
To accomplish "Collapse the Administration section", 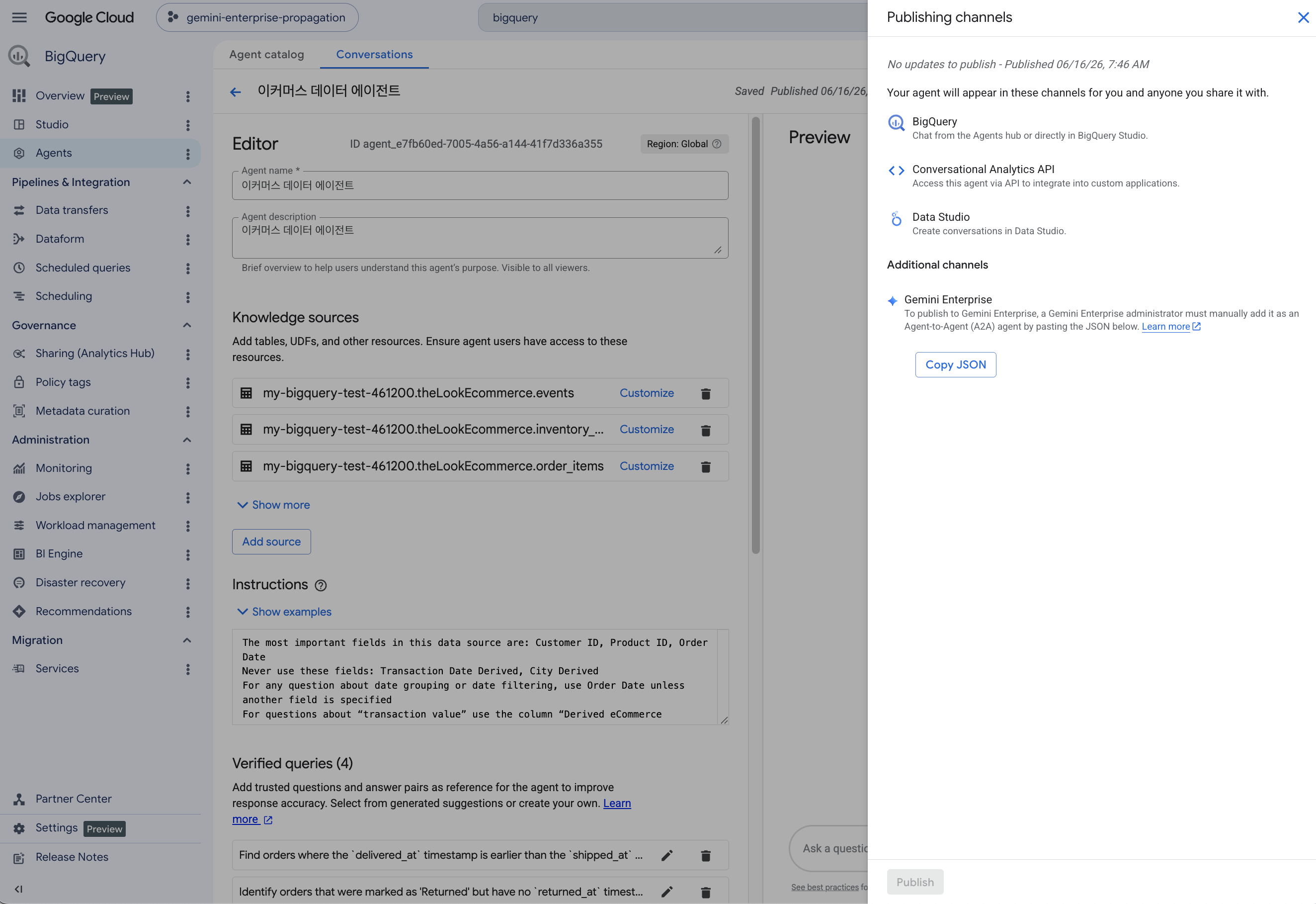I will pyautogui.click(x=187, y=440).
